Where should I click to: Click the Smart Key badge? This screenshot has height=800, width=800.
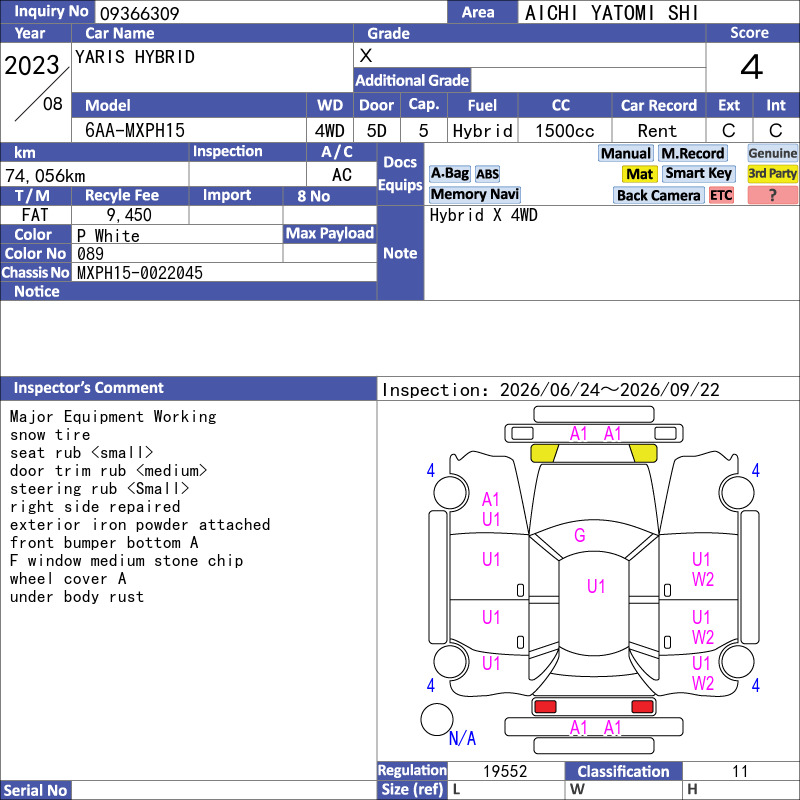[698, 174]
